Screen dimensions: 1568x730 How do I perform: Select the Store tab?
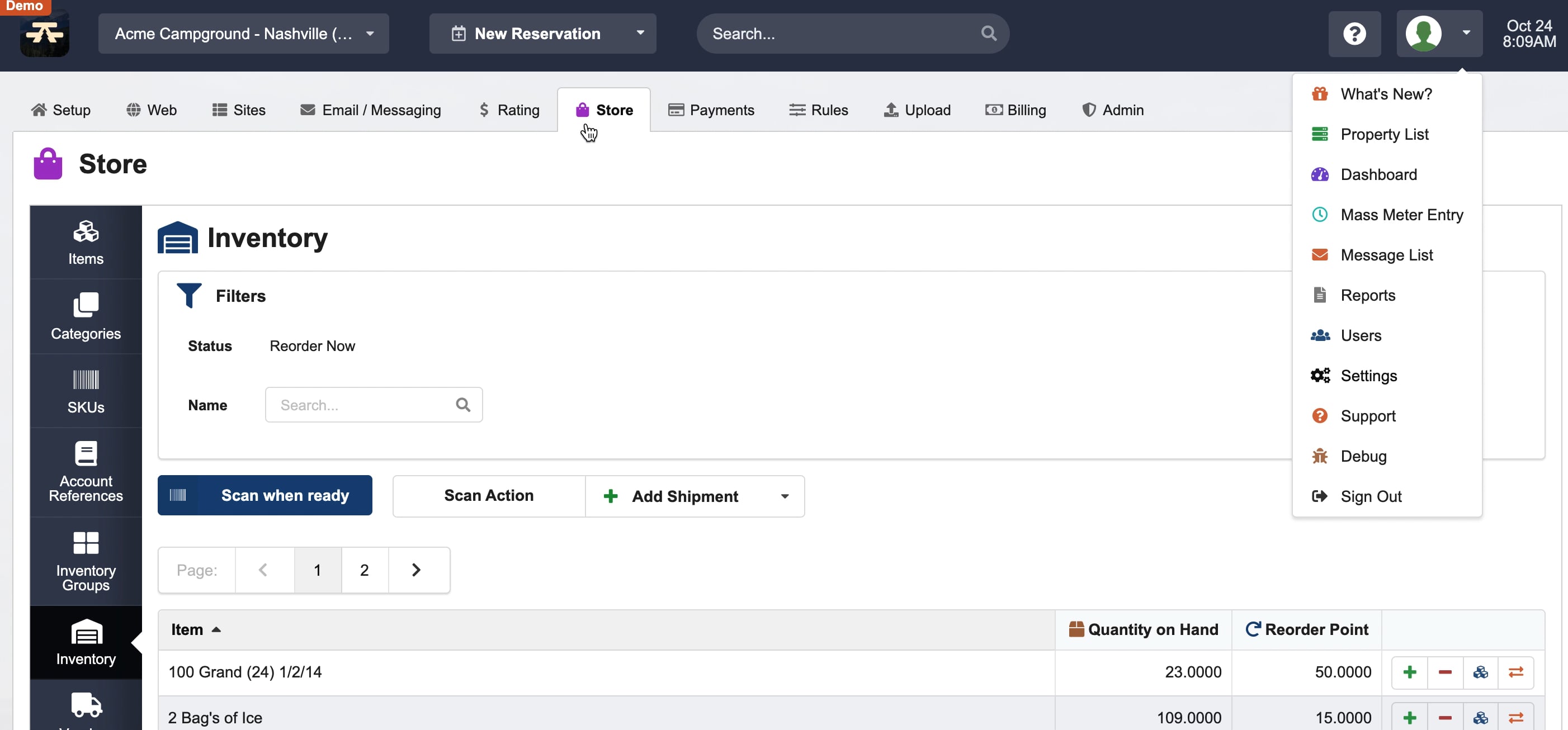[x=604, y=110]
